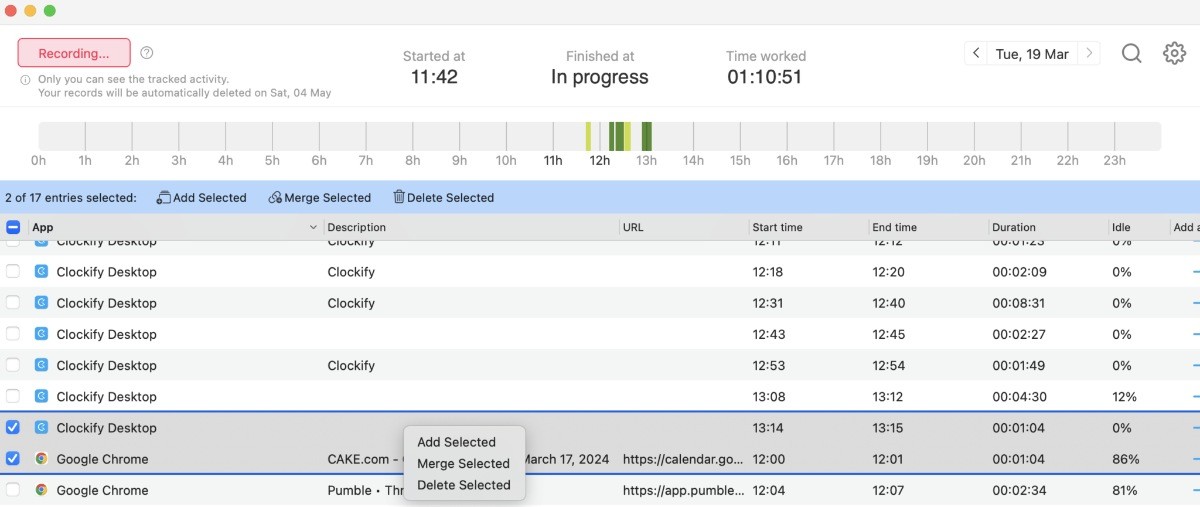Open the settings gear icon
Screen dimensions: 1200x507
coord(1174,54)
